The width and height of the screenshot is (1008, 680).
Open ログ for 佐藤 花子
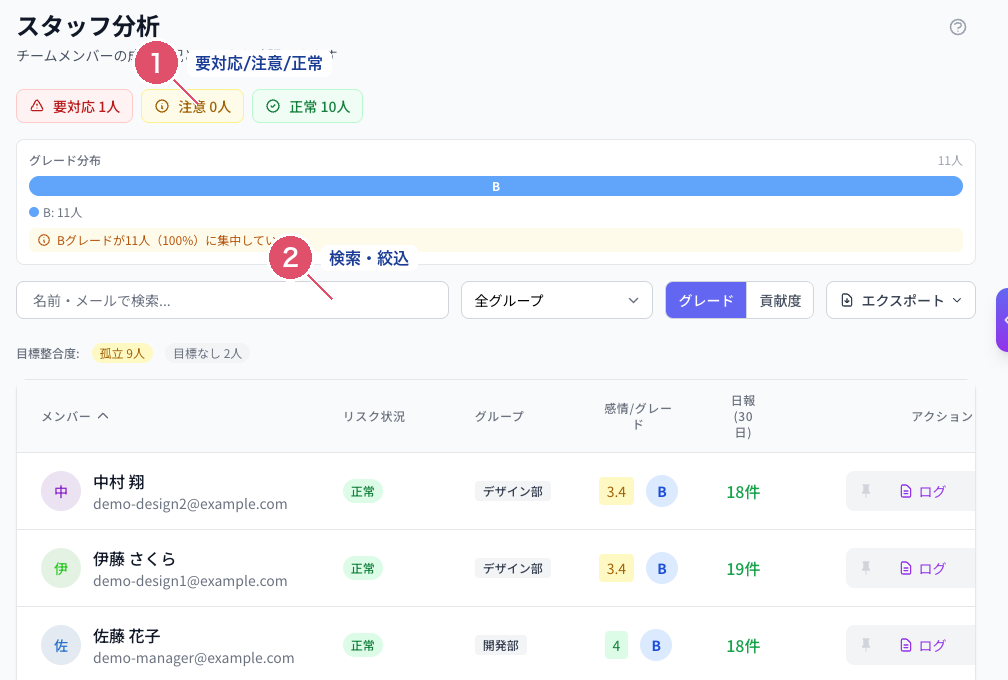click(922, 646)
